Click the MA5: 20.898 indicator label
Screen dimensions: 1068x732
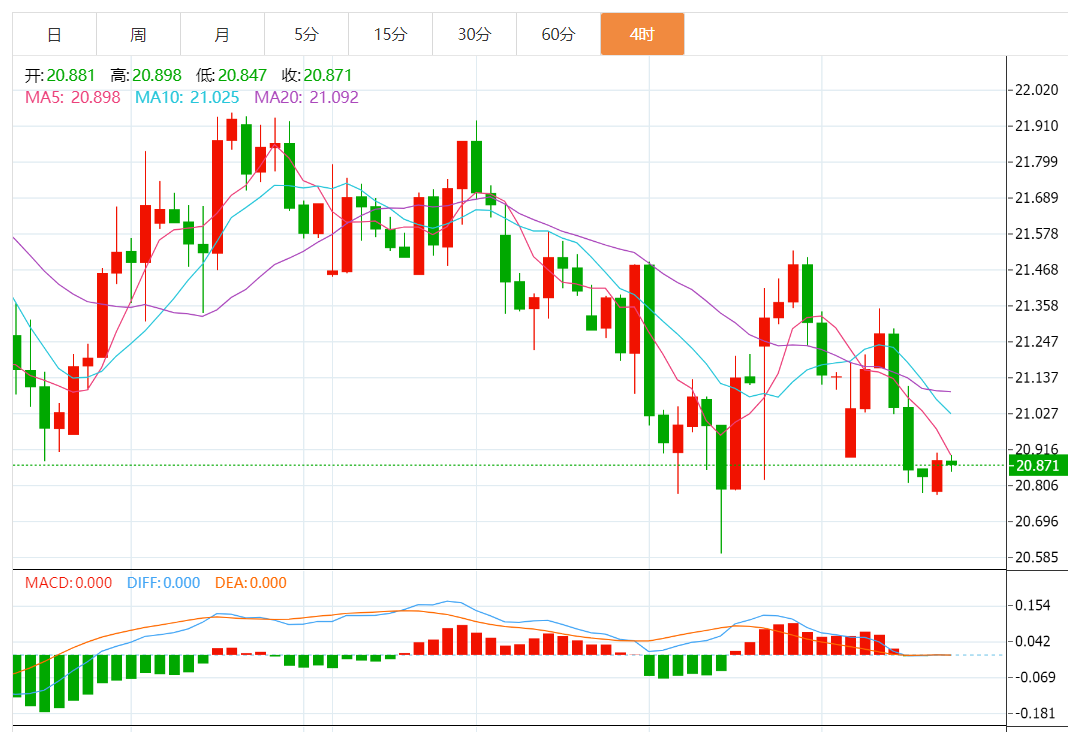[72, 97]
